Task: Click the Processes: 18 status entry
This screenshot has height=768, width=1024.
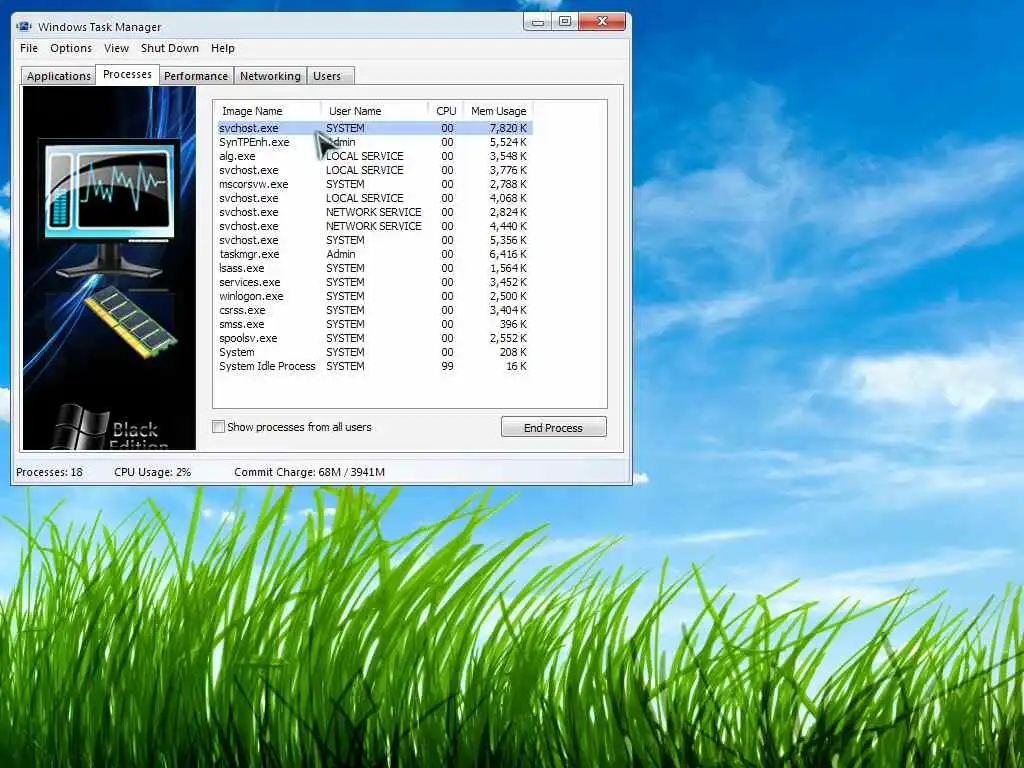Action: [x=50, y=472]
